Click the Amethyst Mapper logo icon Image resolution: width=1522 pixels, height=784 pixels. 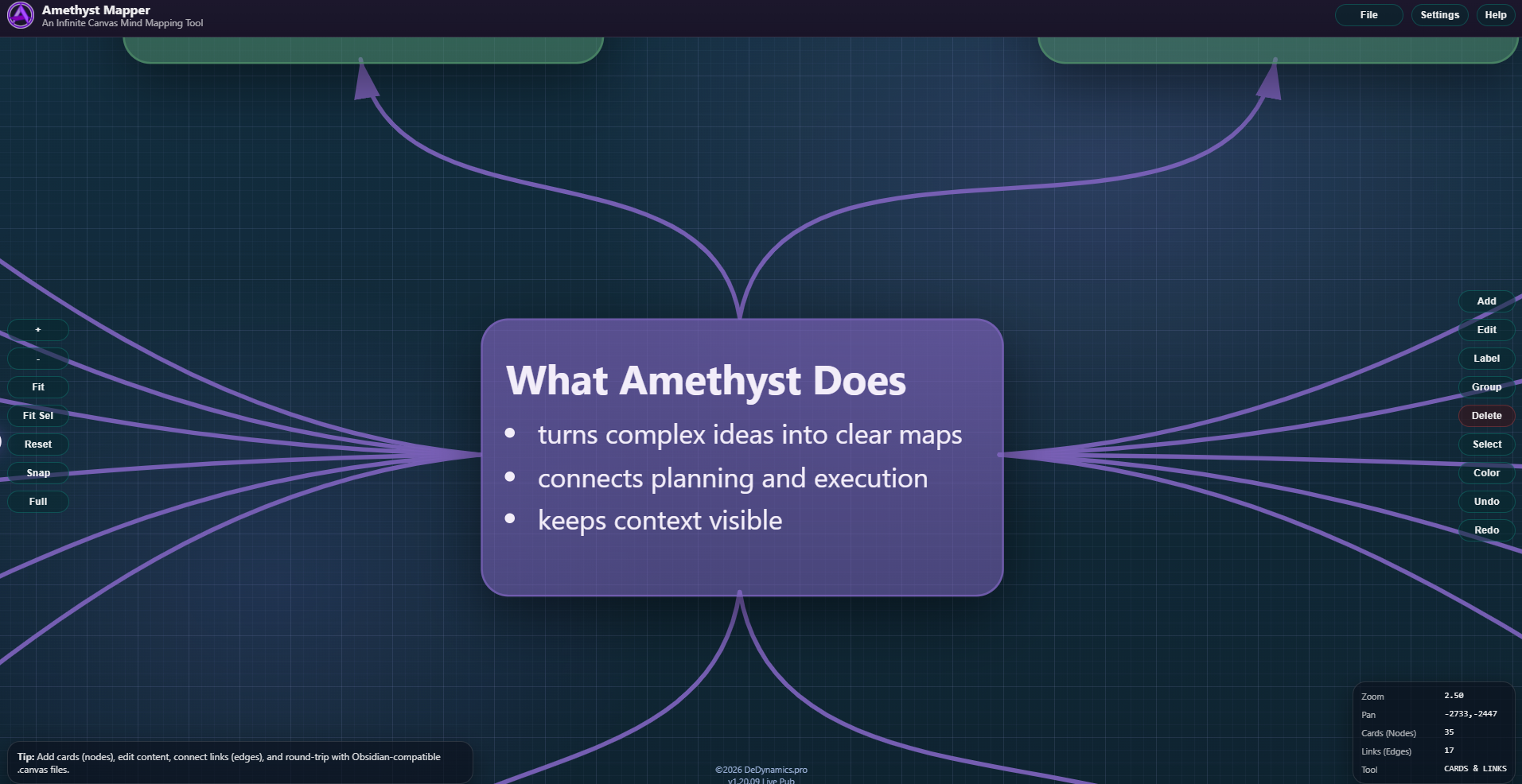pyautogui.click(x=21, y=15)
